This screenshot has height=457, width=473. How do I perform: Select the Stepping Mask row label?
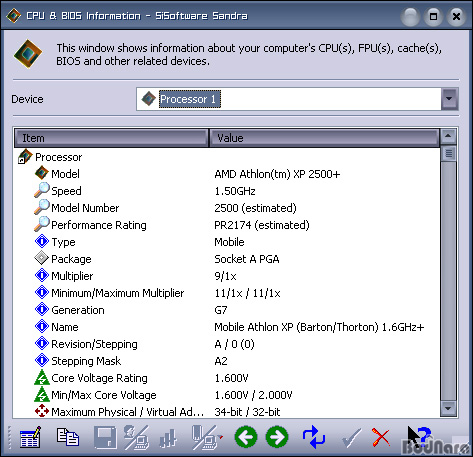tap(86, 361)
